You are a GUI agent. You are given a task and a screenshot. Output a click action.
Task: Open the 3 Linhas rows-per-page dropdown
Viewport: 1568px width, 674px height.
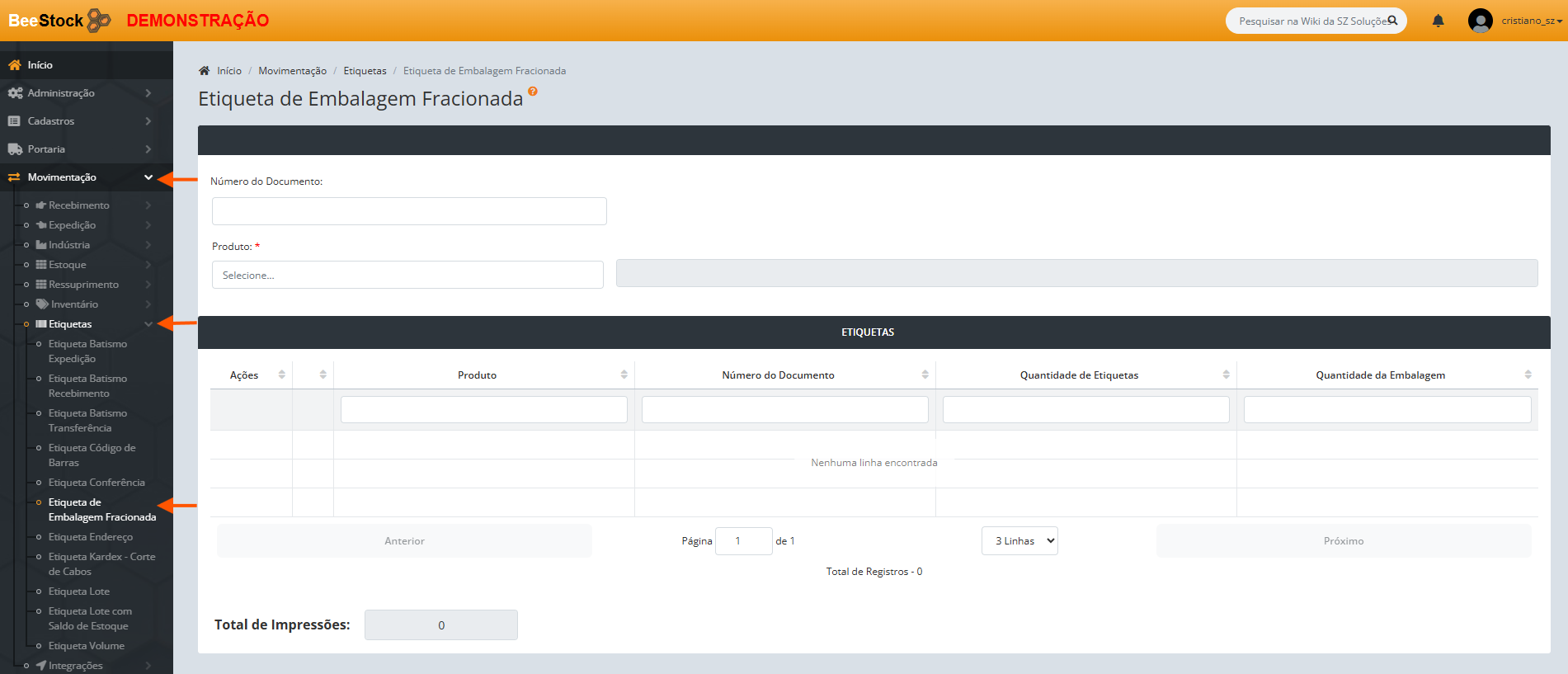click(1019, 541)
